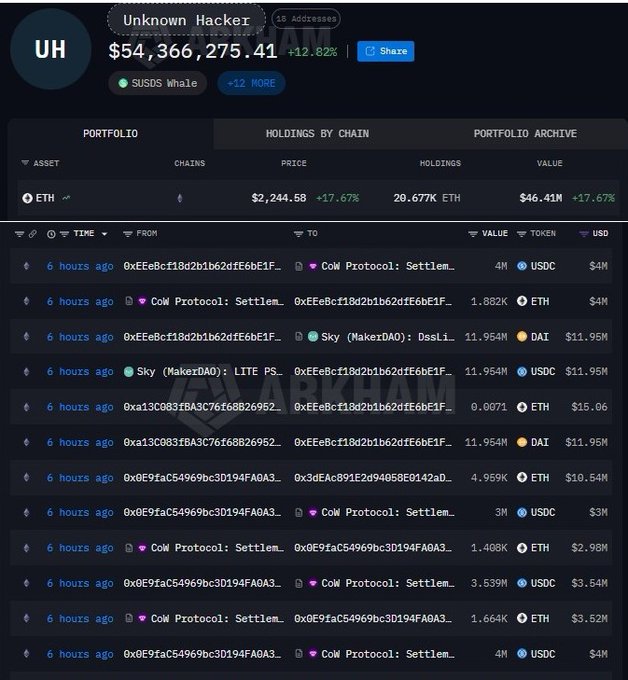This screenshot has height=680, width=628.
Task: Sort portfolio by the VALUE column header
Action: click(x=550, y=163)
